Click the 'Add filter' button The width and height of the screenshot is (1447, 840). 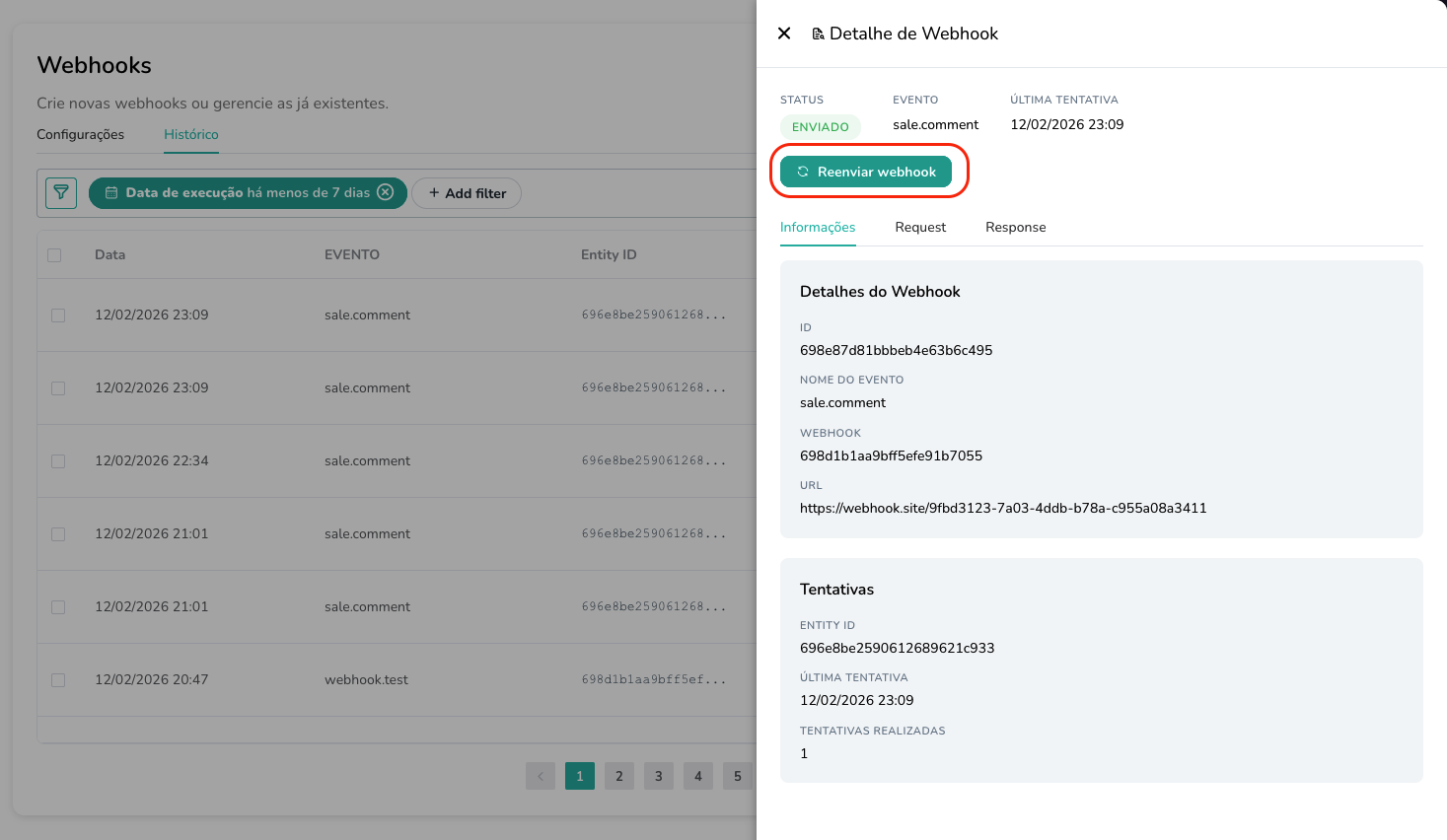pyautogui.click(x=466, y=193)
